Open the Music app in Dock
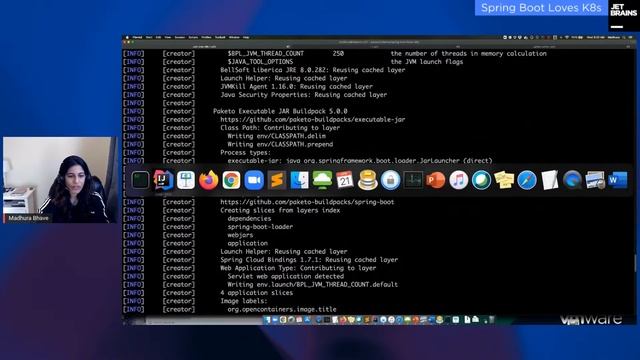This screenshot has width=640, height=360. 458,180
